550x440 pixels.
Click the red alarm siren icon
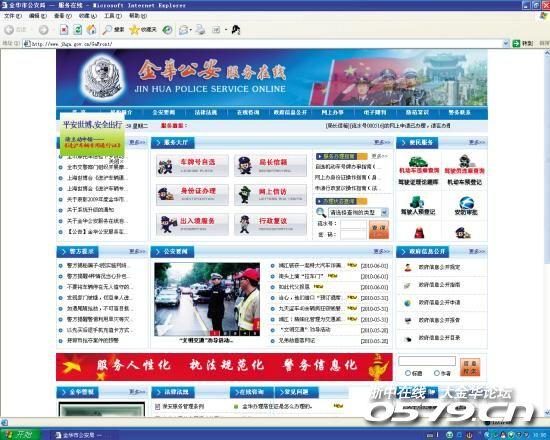pyautogui.click(x=418, y=233)
